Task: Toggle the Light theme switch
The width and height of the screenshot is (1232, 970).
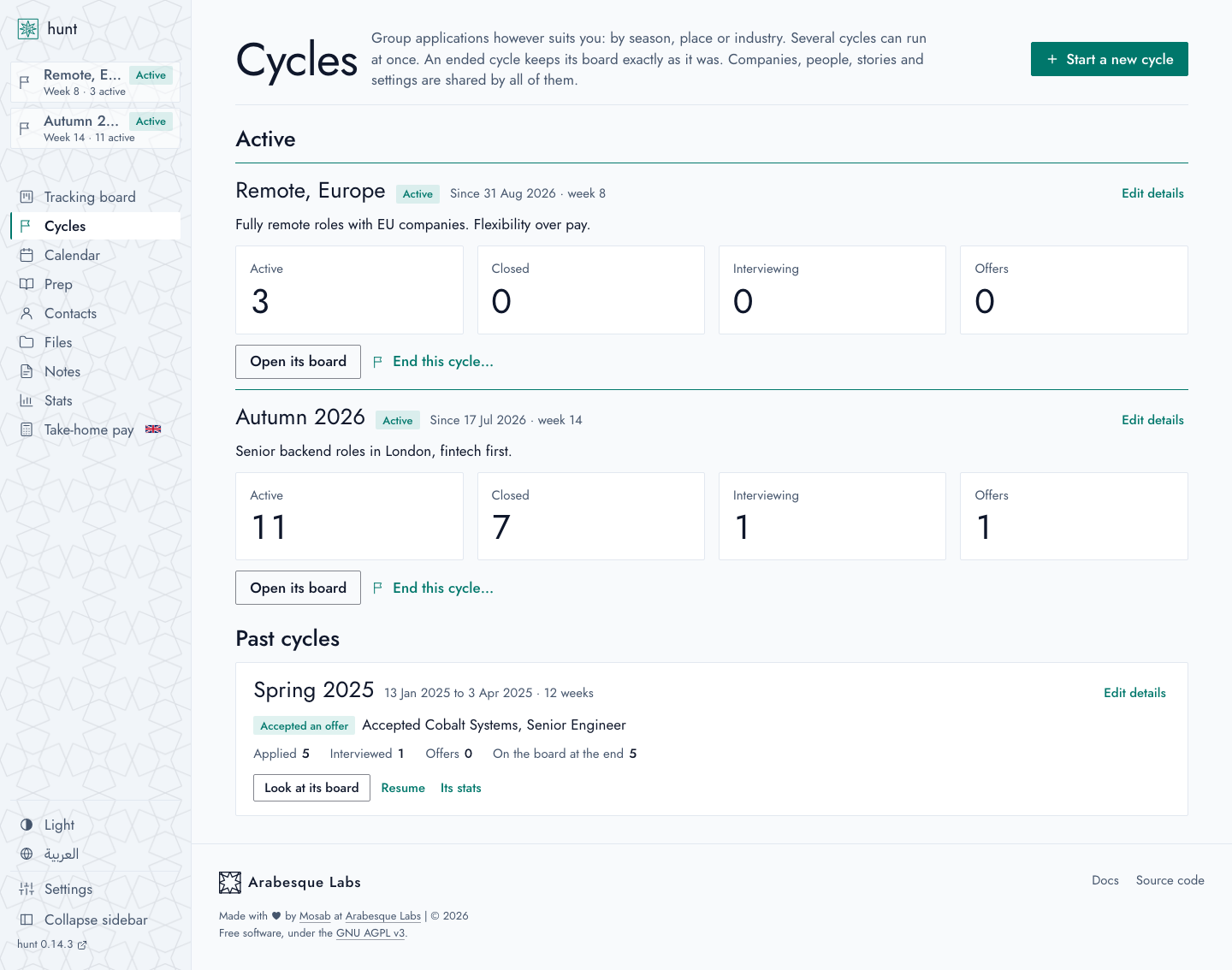Action: click(96, 825)
